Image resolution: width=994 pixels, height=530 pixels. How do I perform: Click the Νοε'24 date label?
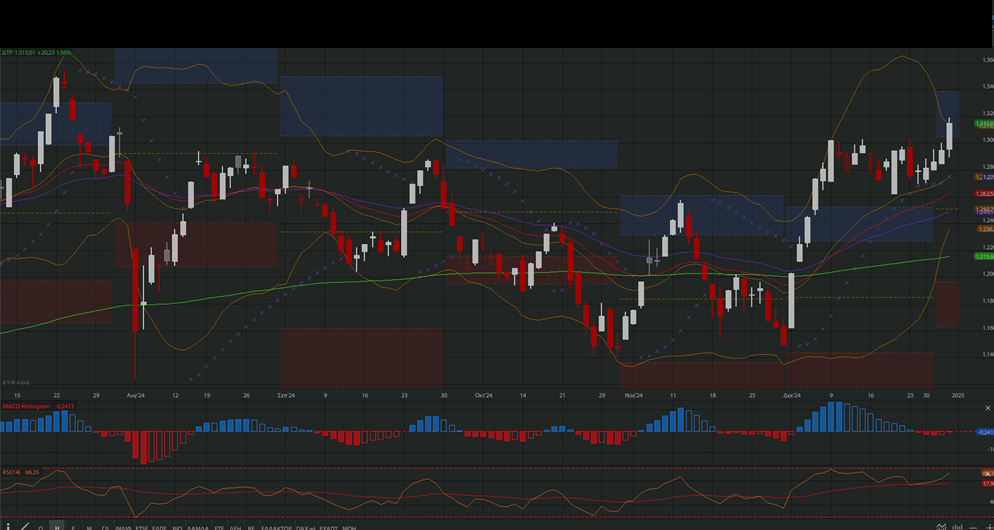click(634, 395)
